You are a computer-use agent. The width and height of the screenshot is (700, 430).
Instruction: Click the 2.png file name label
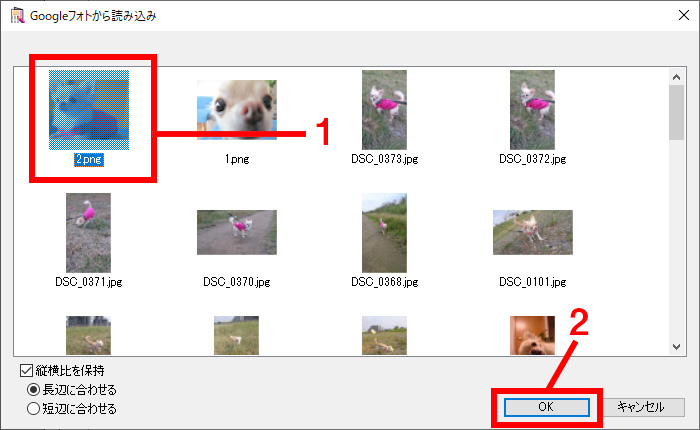coord(89,159)
